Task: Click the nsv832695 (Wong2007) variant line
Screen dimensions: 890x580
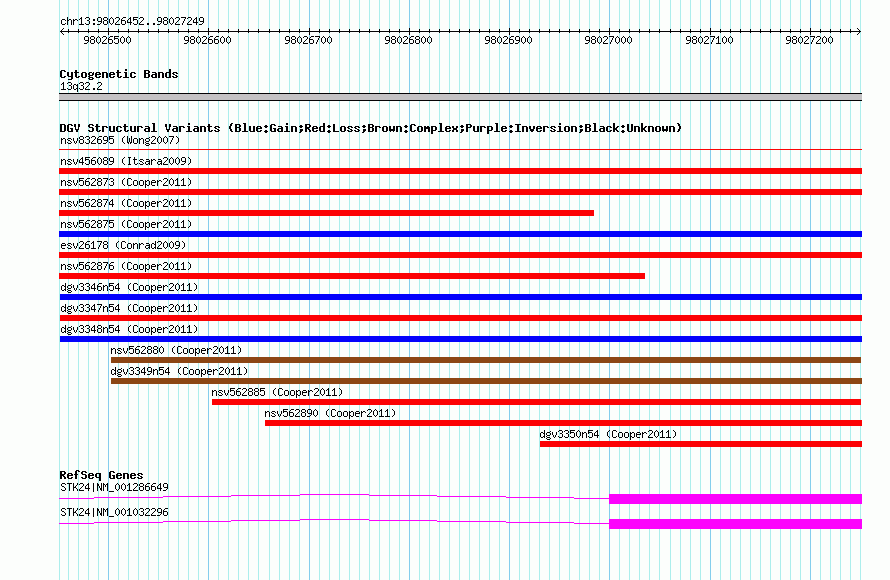Action: pyautogui.click(x=460, y=149)
